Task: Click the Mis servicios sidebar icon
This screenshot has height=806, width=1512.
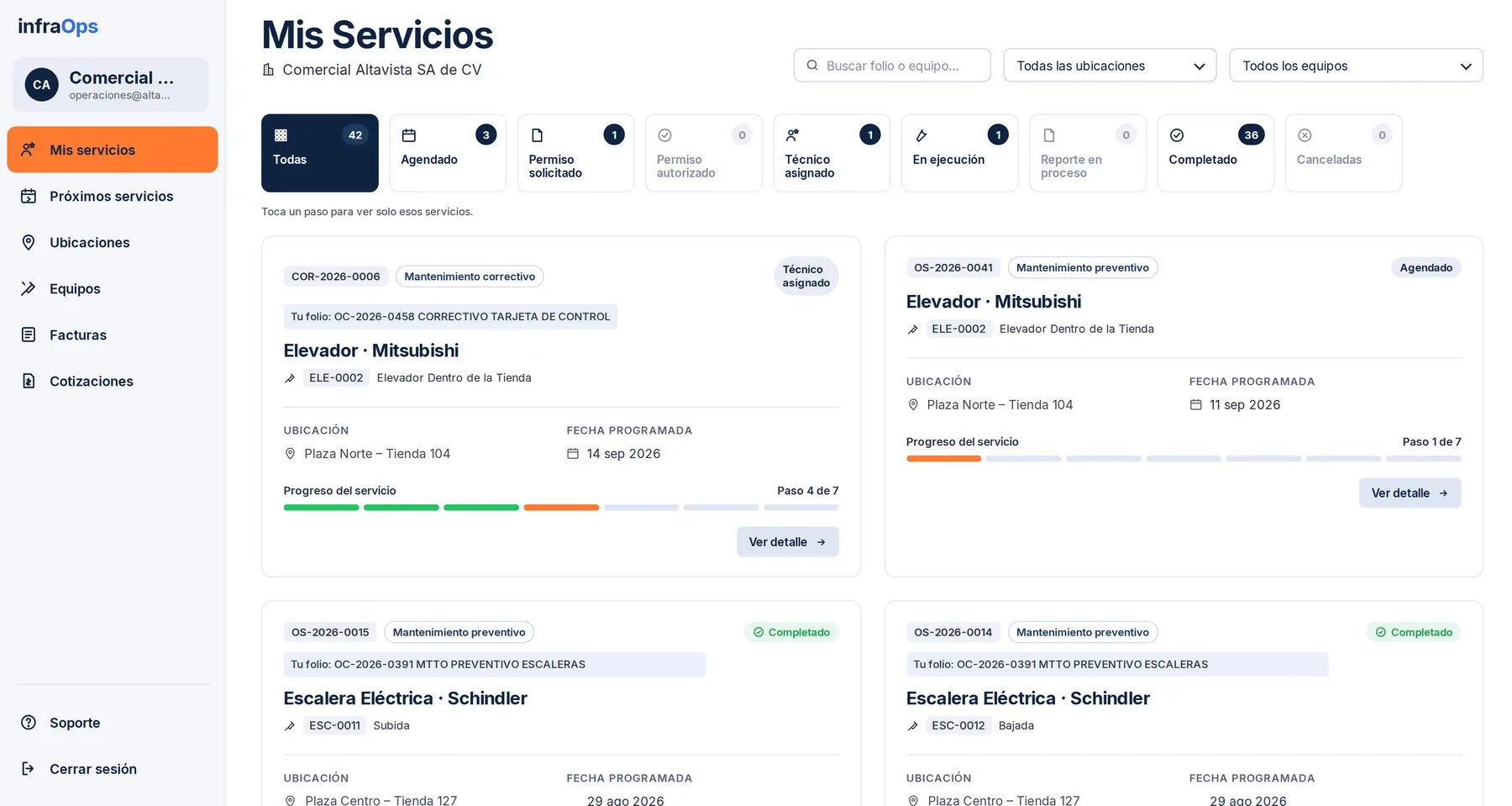Action: click(x=29, y=150)
